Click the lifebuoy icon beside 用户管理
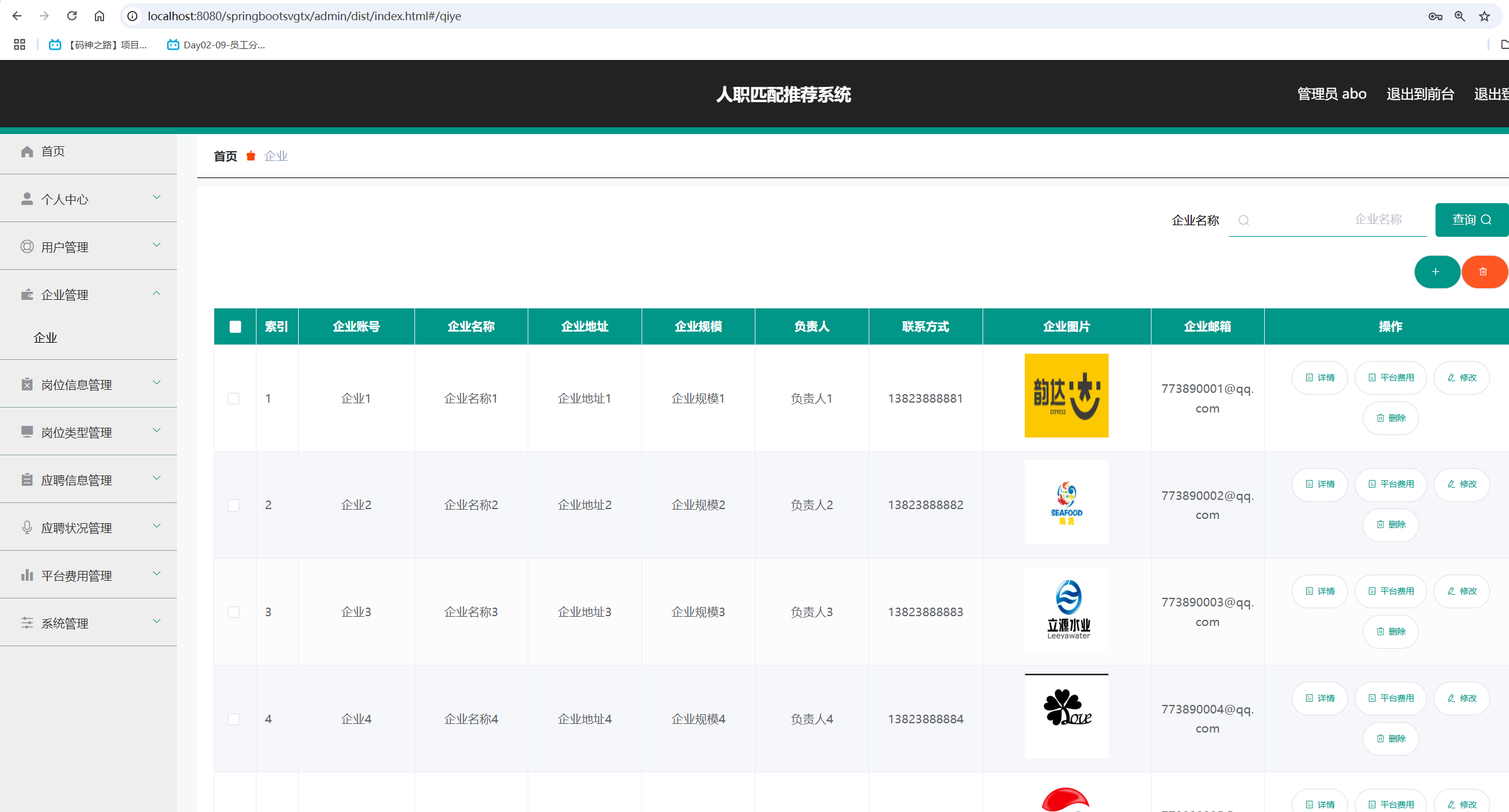1509x812 pixels. pyautogui.click(x=27, y=247)
